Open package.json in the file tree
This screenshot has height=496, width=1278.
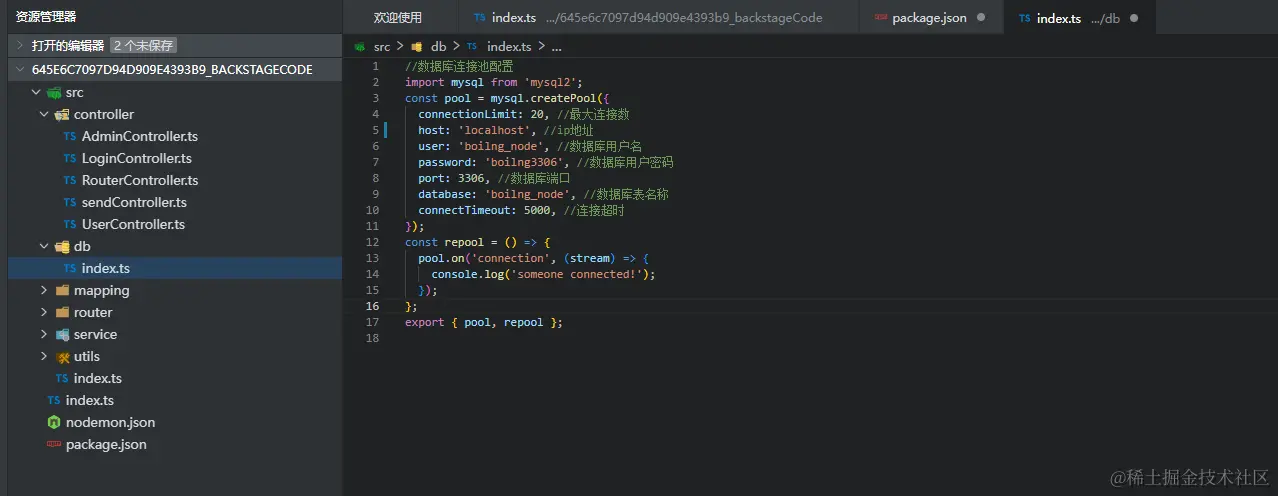click(x=106, y=444)
